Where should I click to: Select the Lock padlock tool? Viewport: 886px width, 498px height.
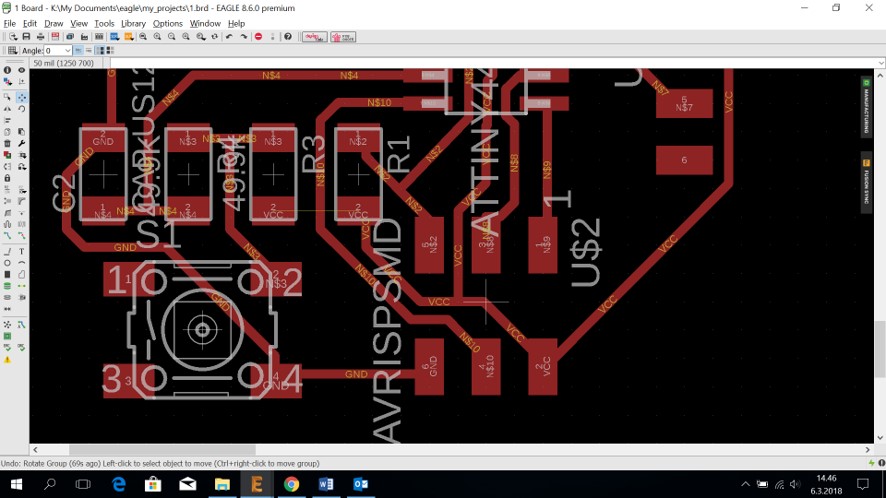[x=7, y=177]
